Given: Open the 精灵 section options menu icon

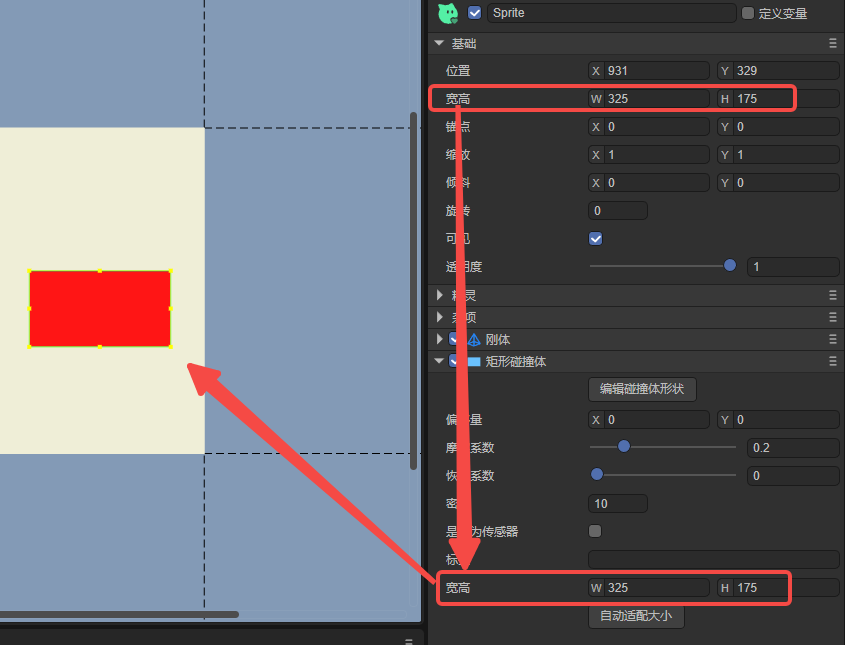Looking at the screenshot, I should 833,295.
